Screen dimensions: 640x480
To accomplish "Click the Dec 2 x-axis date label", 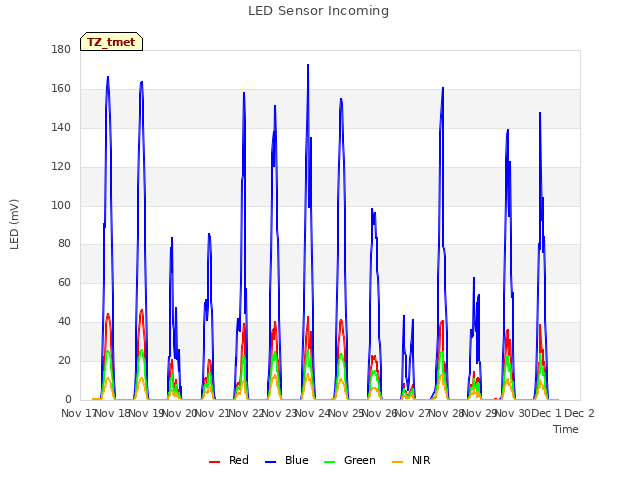I will (579, 413).
